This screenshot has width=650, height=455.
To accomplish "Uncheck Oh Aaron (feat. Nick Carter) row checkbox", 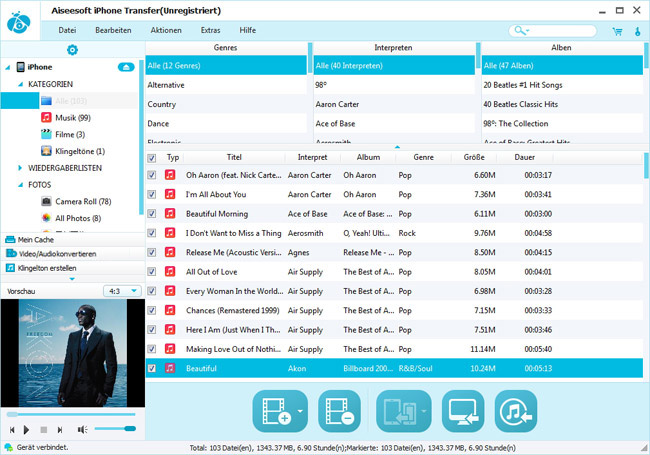I will (x=152, y=175).
